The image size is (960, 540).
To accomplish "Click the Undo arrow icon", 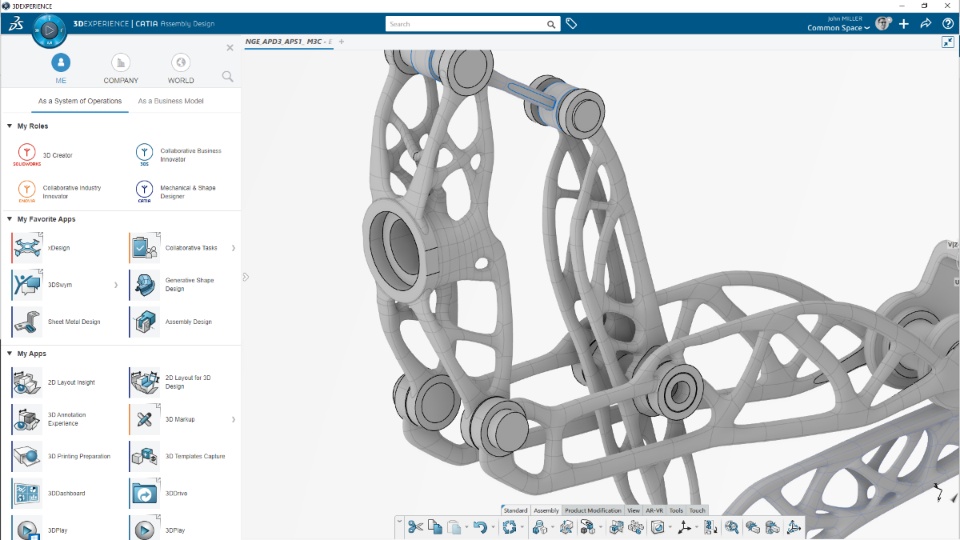I will (x=479, y=527).
